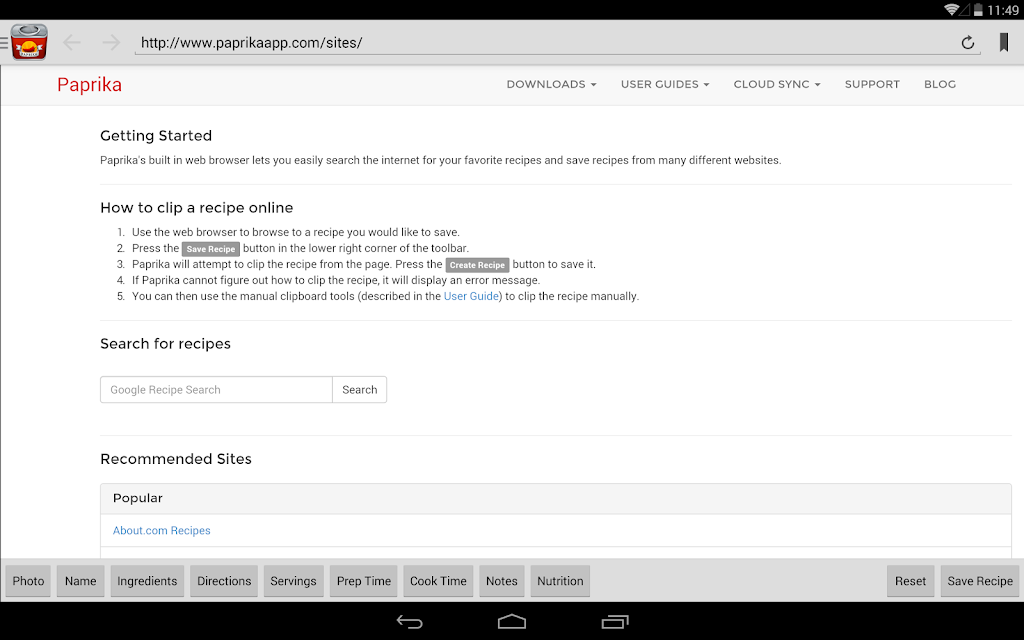Click the Cook Time clipboard button
This screenshot has height=640, width=1024.
438,581
